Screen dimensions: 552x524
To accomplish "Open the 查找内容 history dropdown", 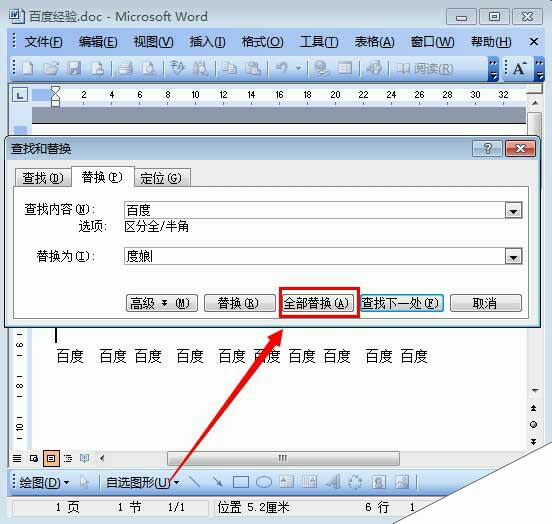I will tap(513, 211).
